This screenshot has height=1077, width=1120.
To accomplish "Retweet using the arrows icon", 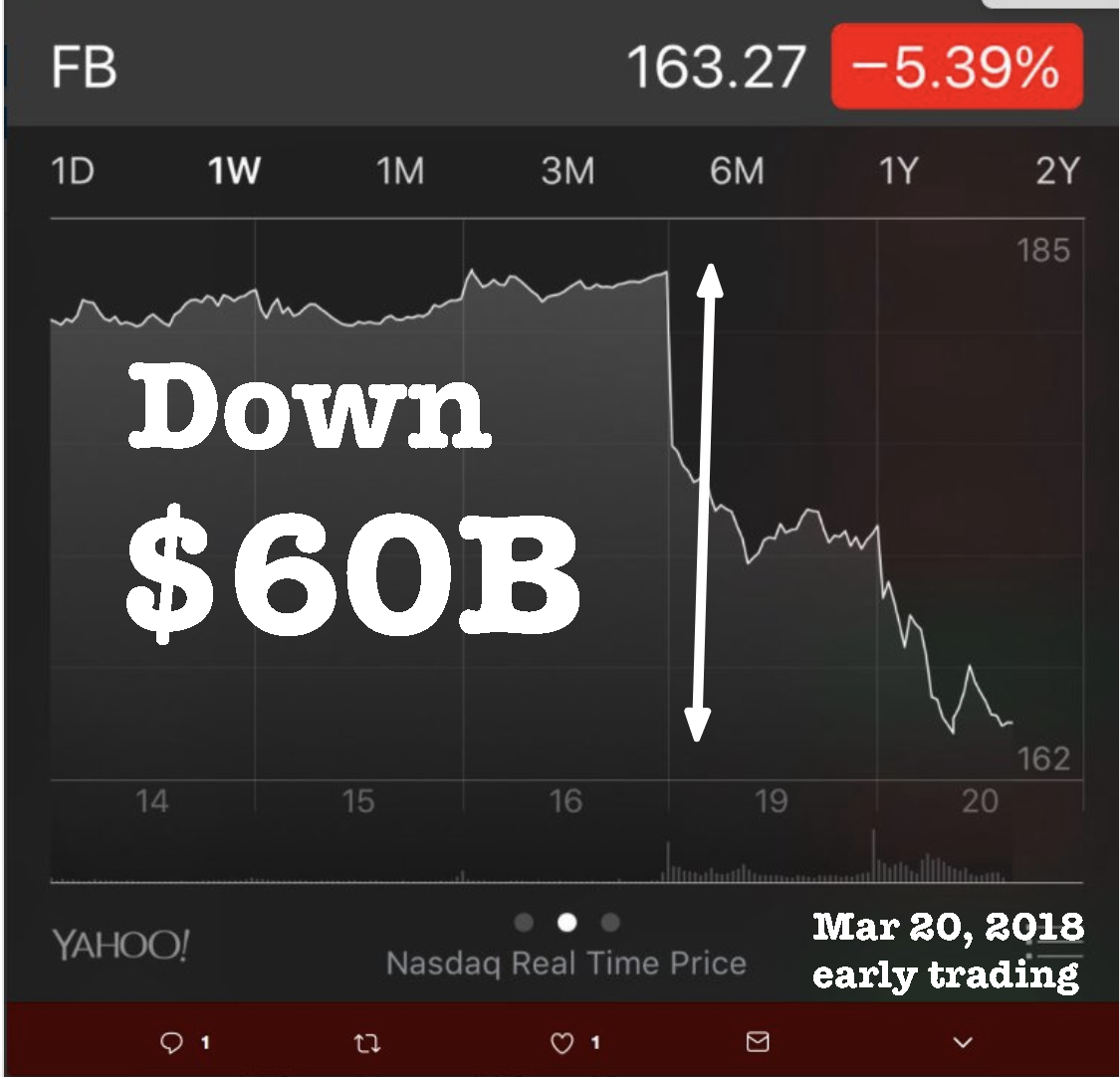I will click(x=367, y=1043).
